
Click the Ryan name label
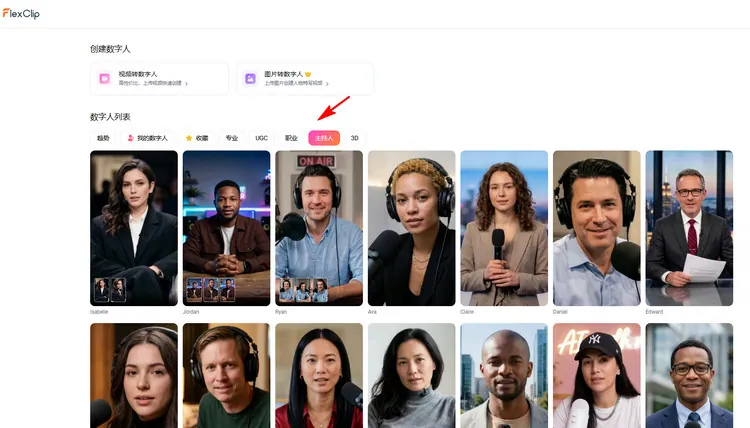281,312
